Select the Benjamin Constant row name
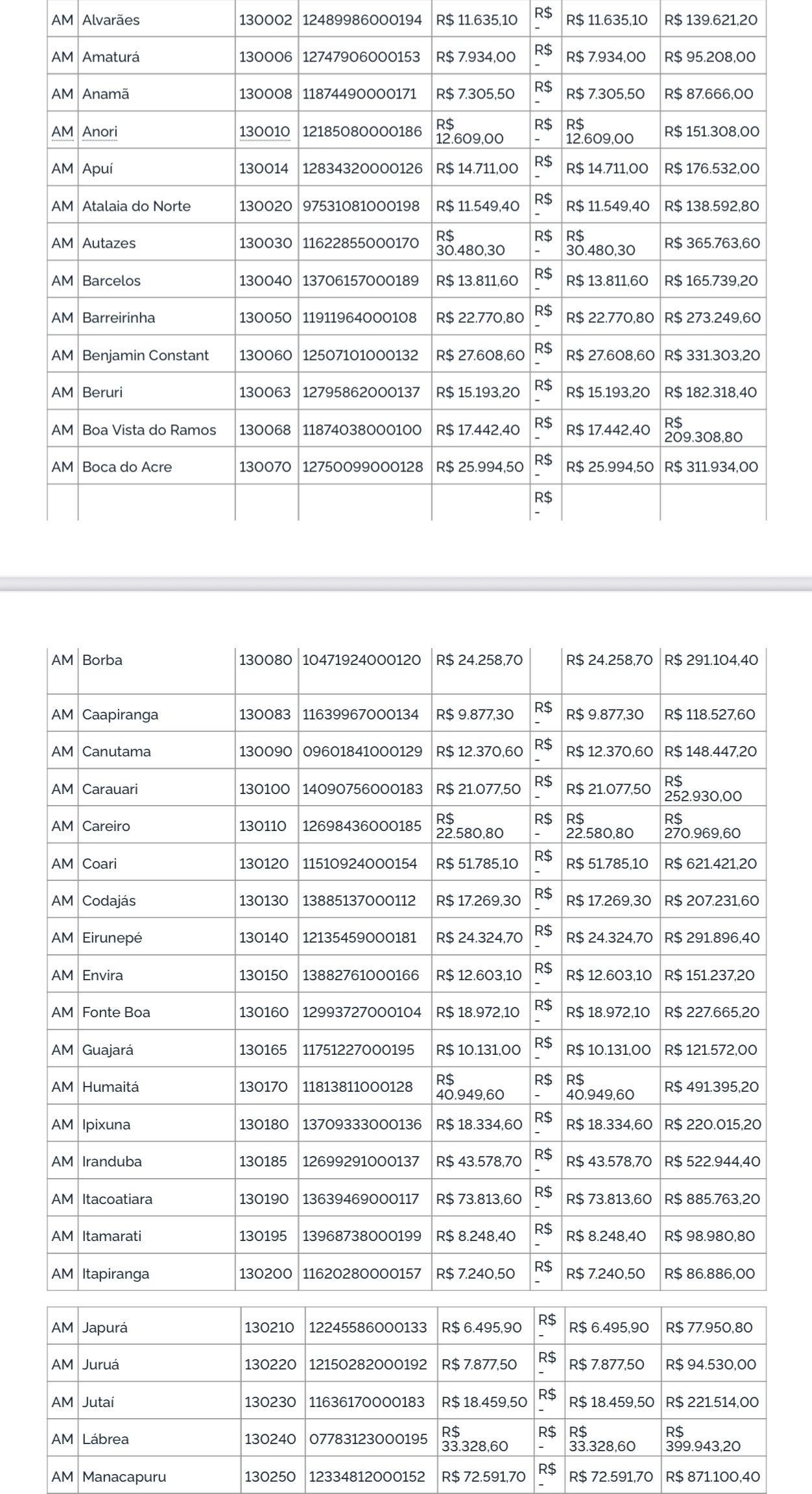This screenshot has height=1494, width=812. pyautogui.click(x=145, y=355)
